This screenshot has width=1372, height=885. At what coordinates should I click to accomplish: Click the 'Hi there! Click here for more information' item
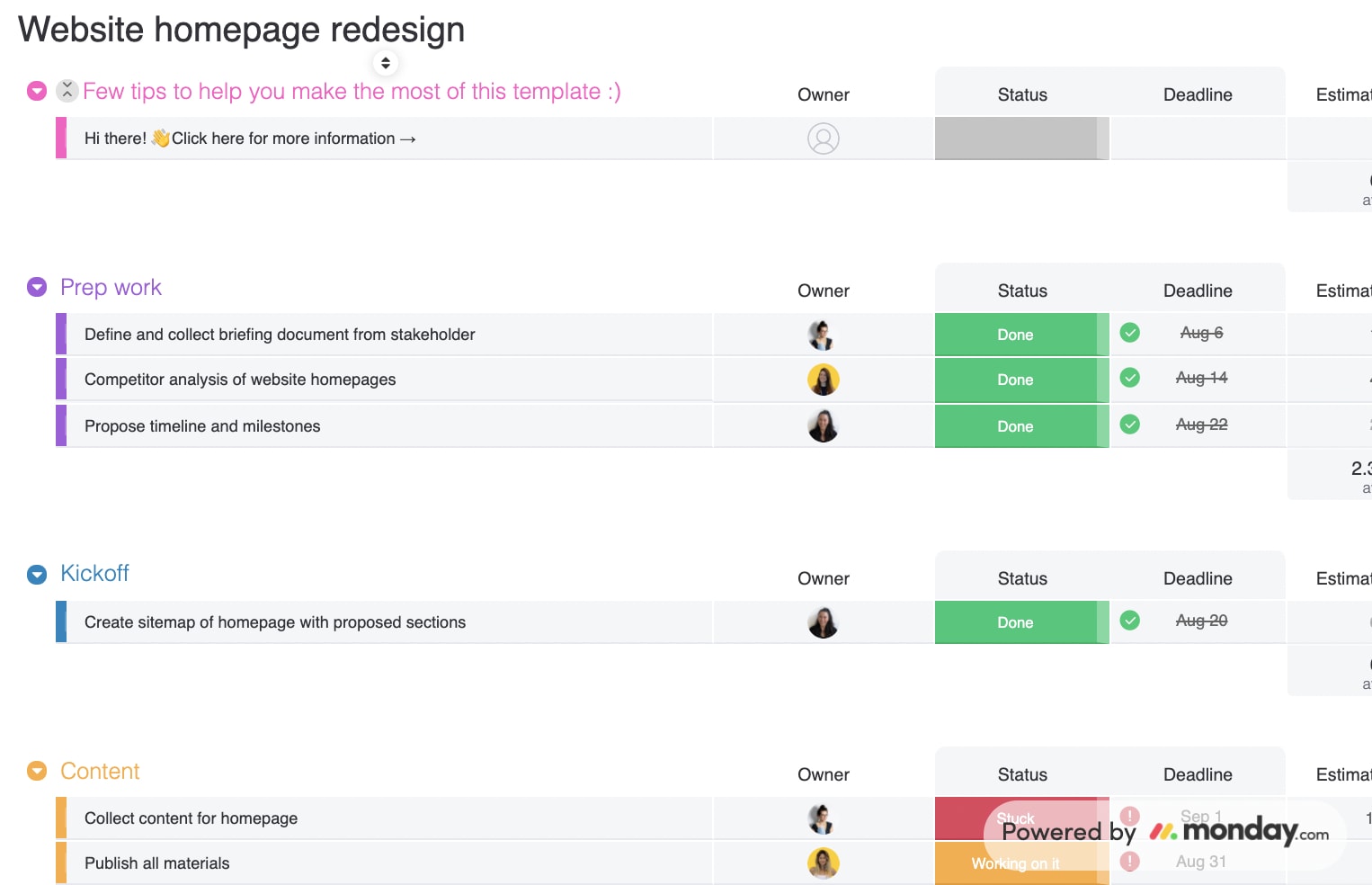coord(250,139)
